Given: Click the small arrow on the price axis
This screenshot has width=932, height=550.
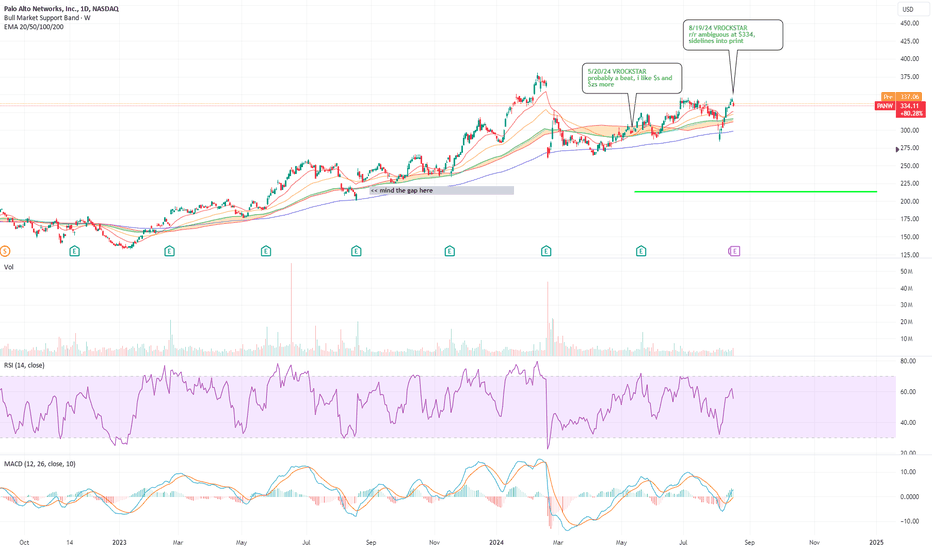Looking at the screenshot, I should click(x=898, y=149).
